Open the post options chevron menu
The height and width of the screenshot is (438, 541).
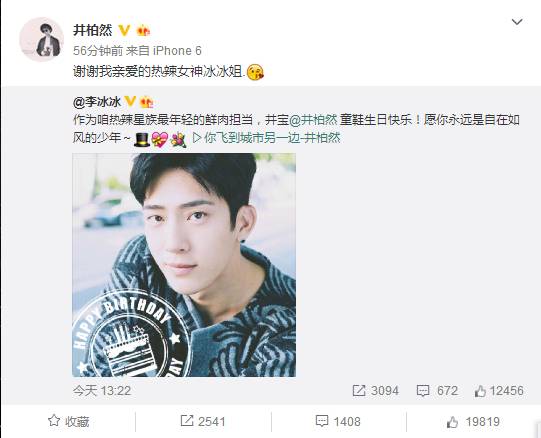[x=517, y=22]
